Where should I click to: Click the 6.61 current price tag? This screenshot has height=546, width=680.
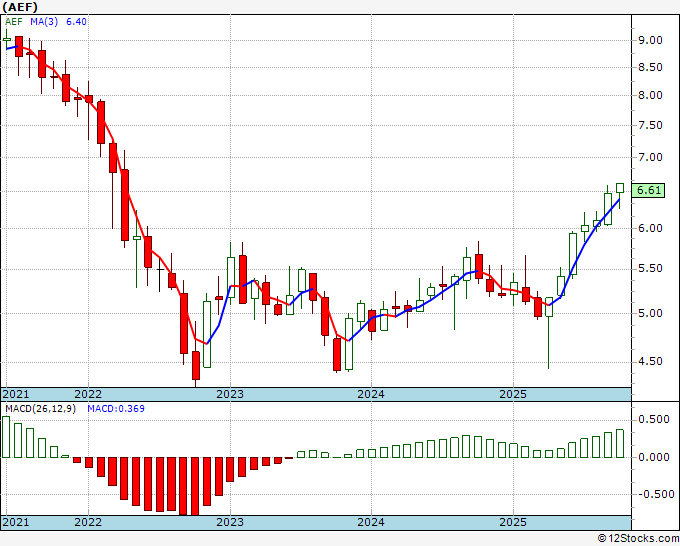click(x=648, y=190)
